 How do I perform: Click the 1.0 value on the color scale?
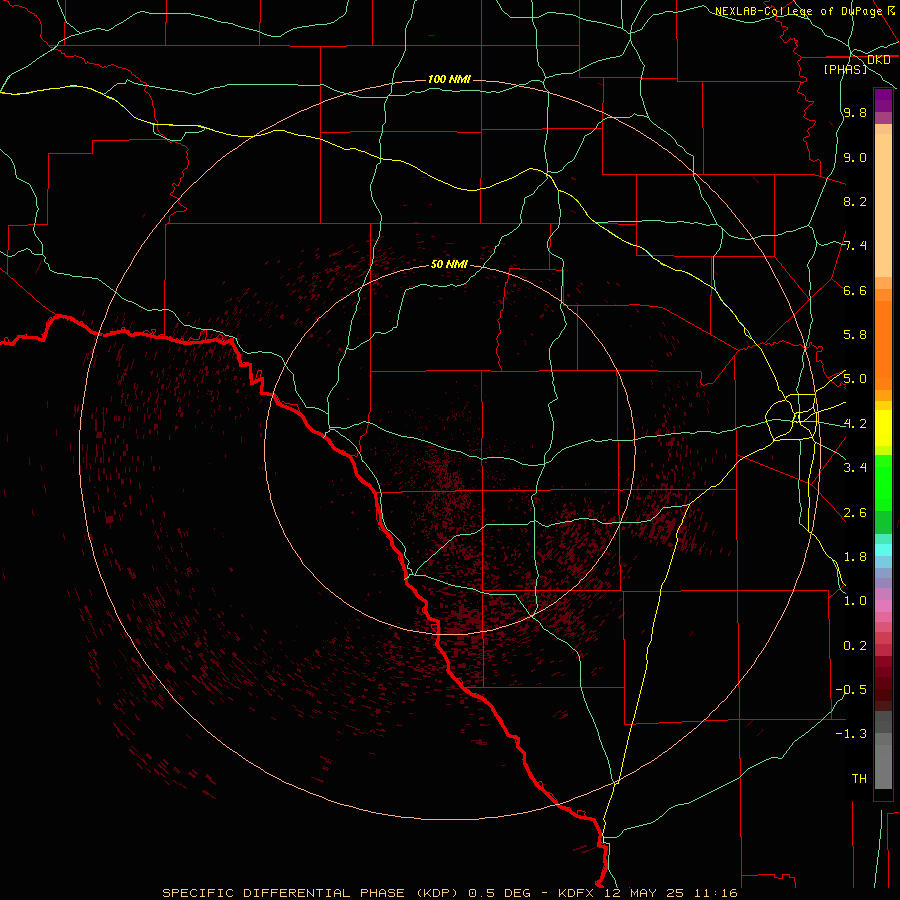[x=855, y=601]
